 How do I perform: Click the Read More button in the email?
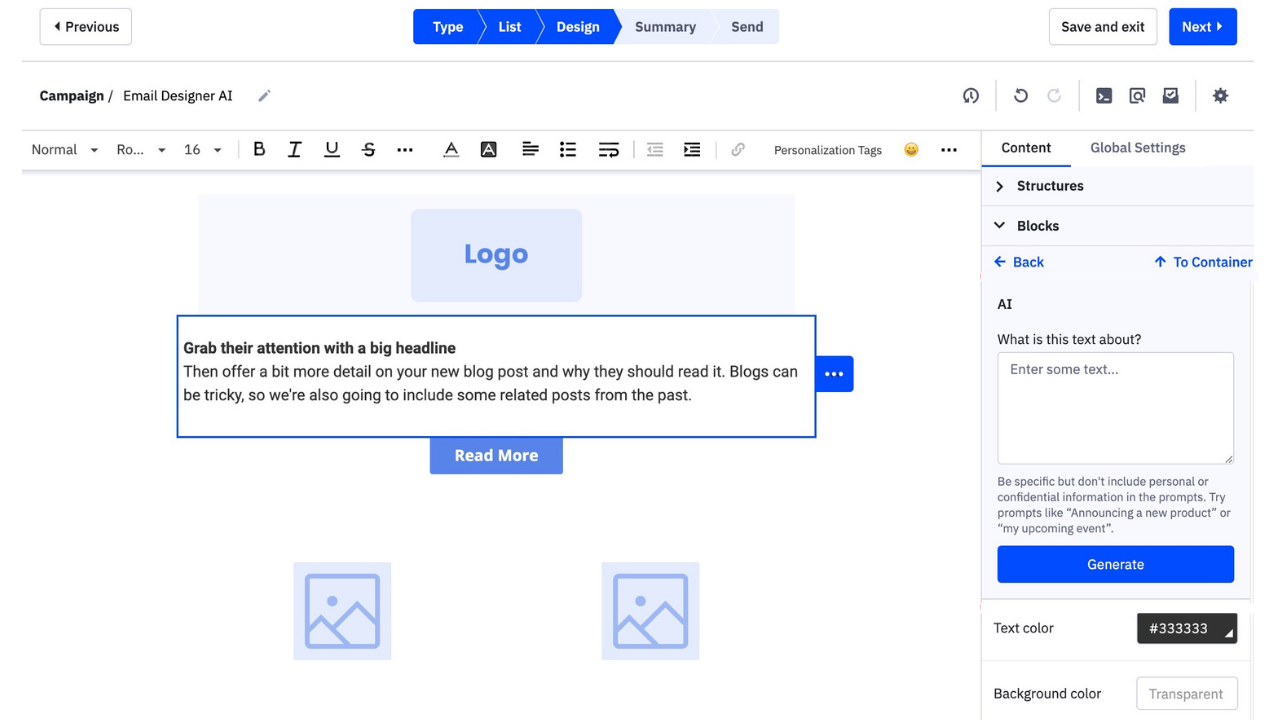click(496, 455)
